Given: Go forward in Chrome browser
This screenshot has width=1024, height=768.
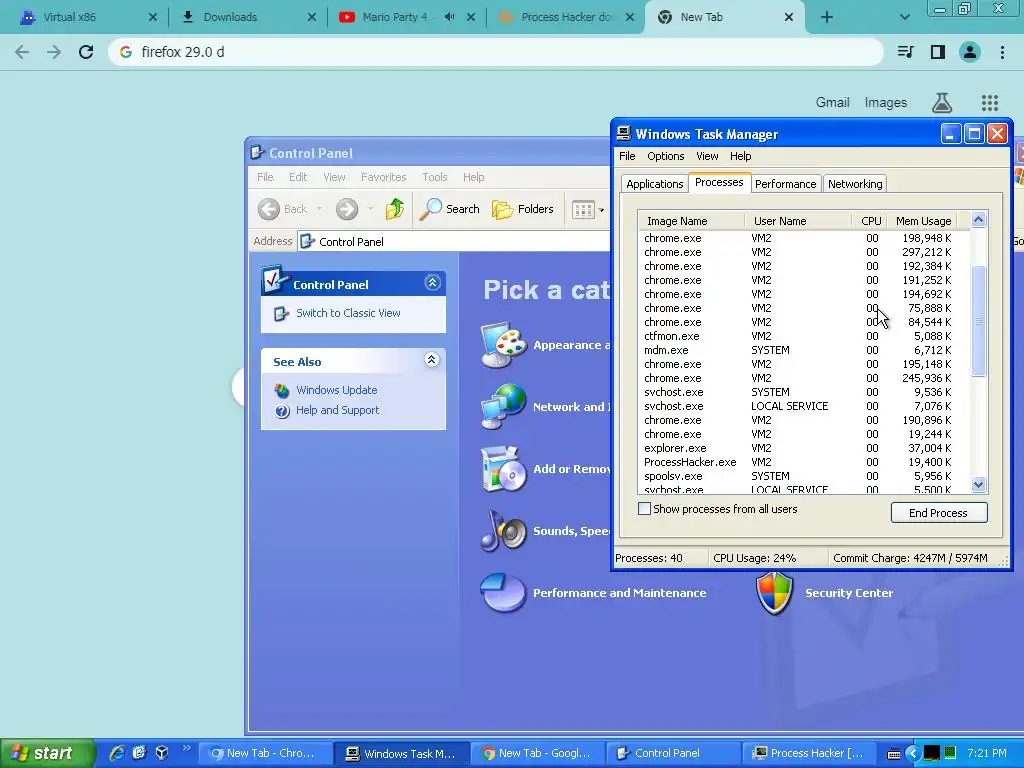Looking at the screenshot, I should coord(54,52).
